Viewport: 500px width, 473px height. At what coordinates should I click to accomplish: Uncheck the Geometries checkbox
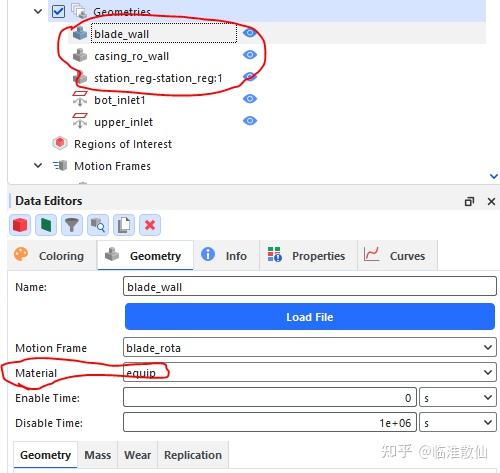pos(59,11)
